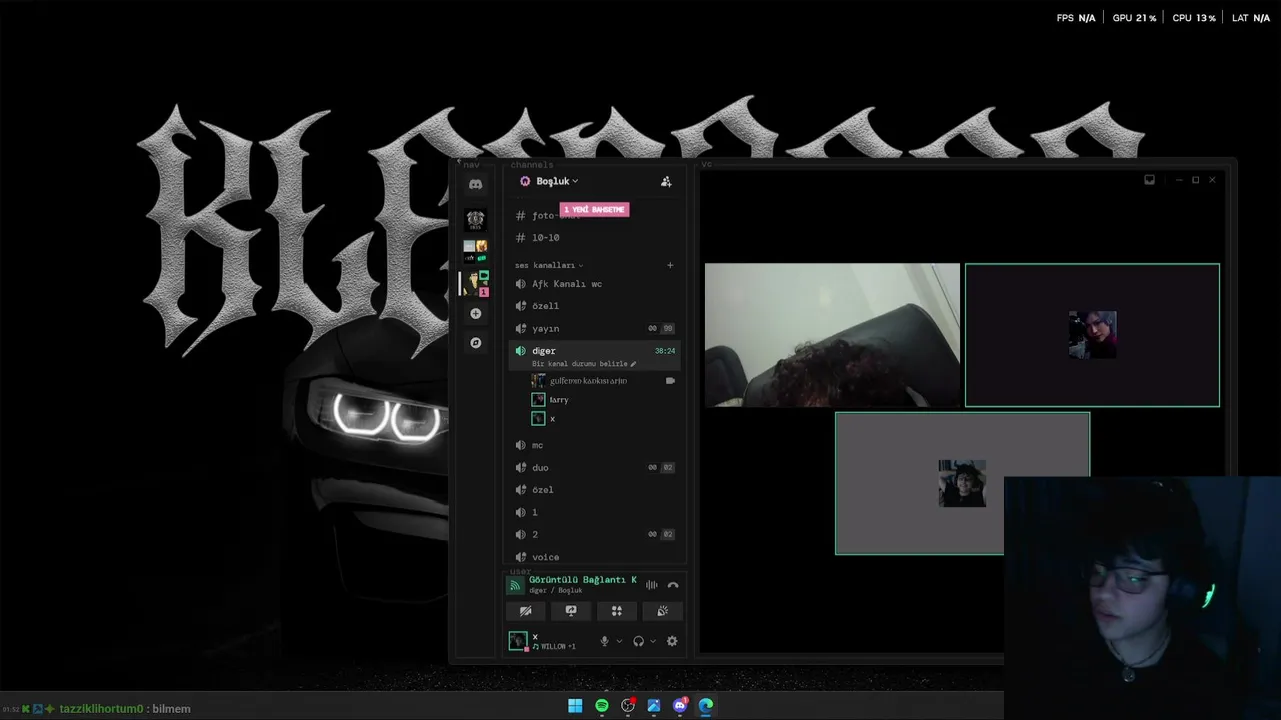Join özel voice channel
The height and width of the screenshot is (720, 1281).
click(x=595, y=490)
